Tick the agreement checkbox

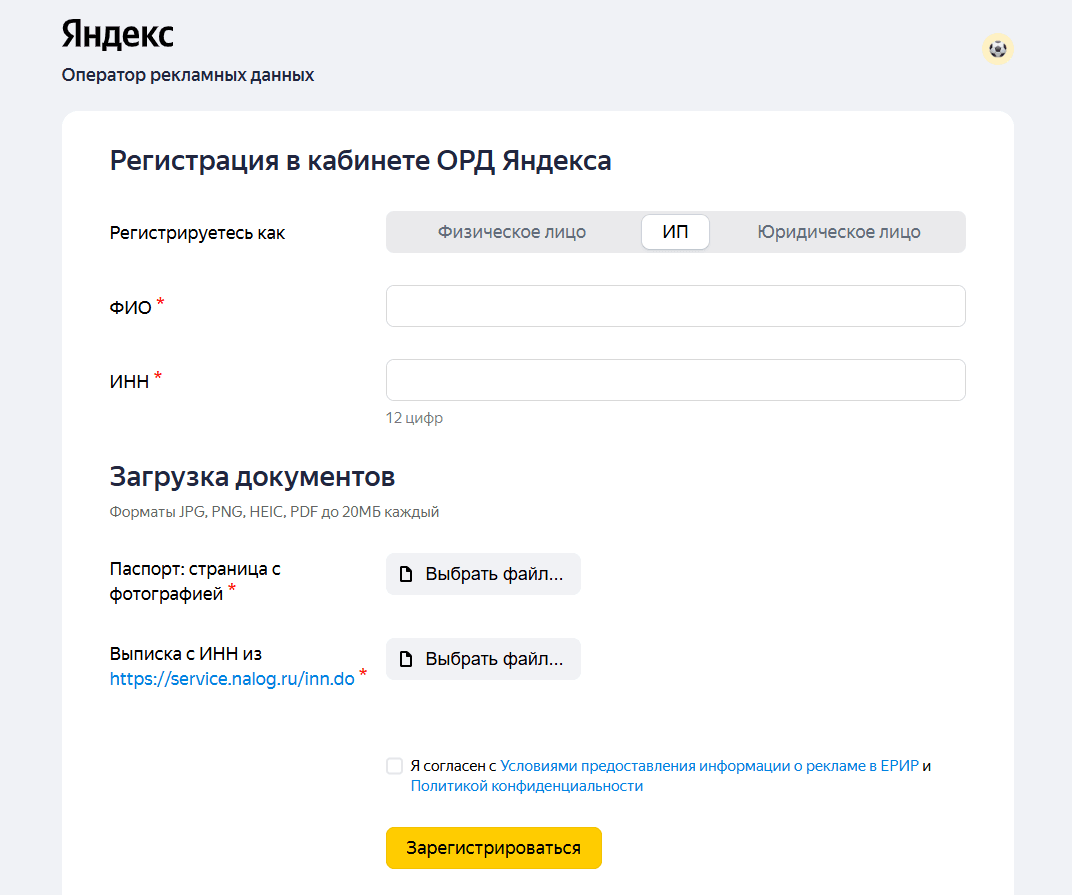point(394,766)
